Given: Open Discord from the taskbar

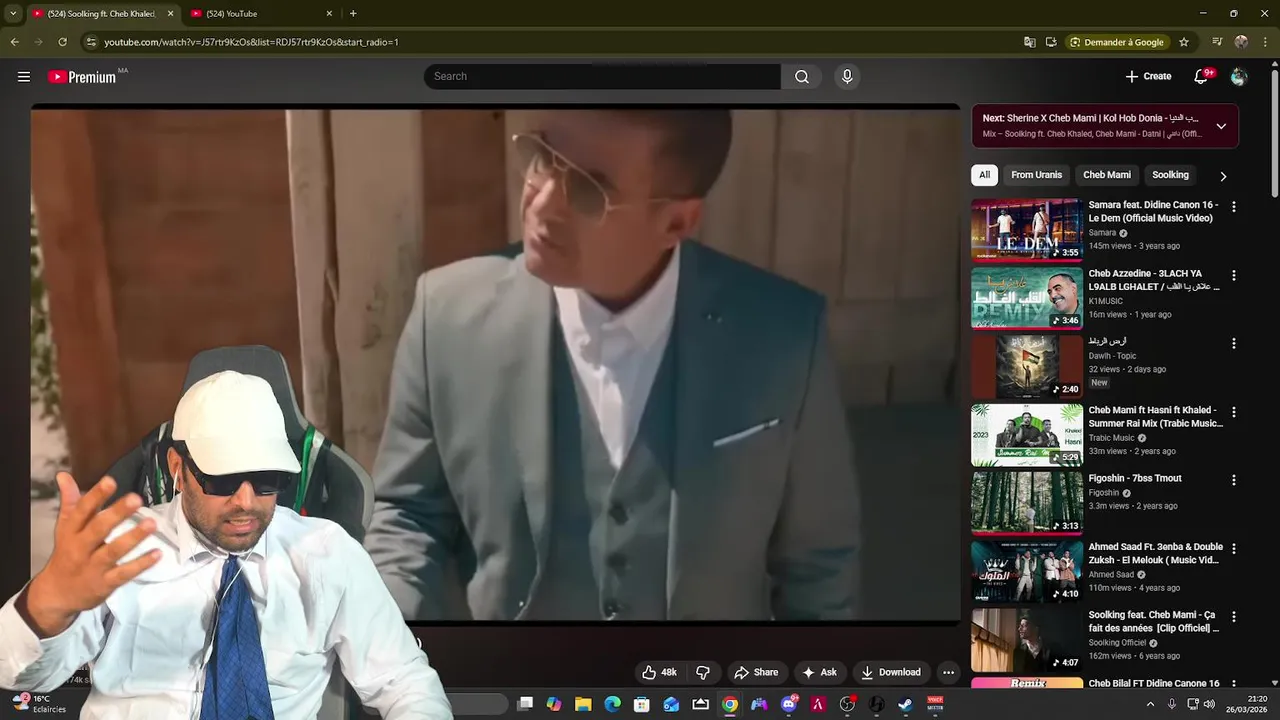Looking at the screenshot, I should click(788, 704).
